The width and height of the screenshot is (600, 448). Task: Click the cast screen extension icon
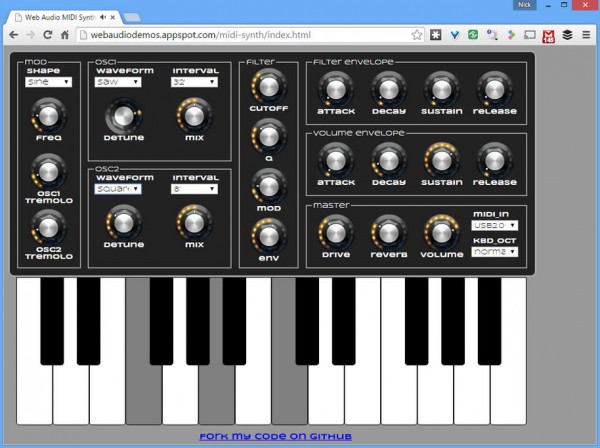click(x=530, y=35)
